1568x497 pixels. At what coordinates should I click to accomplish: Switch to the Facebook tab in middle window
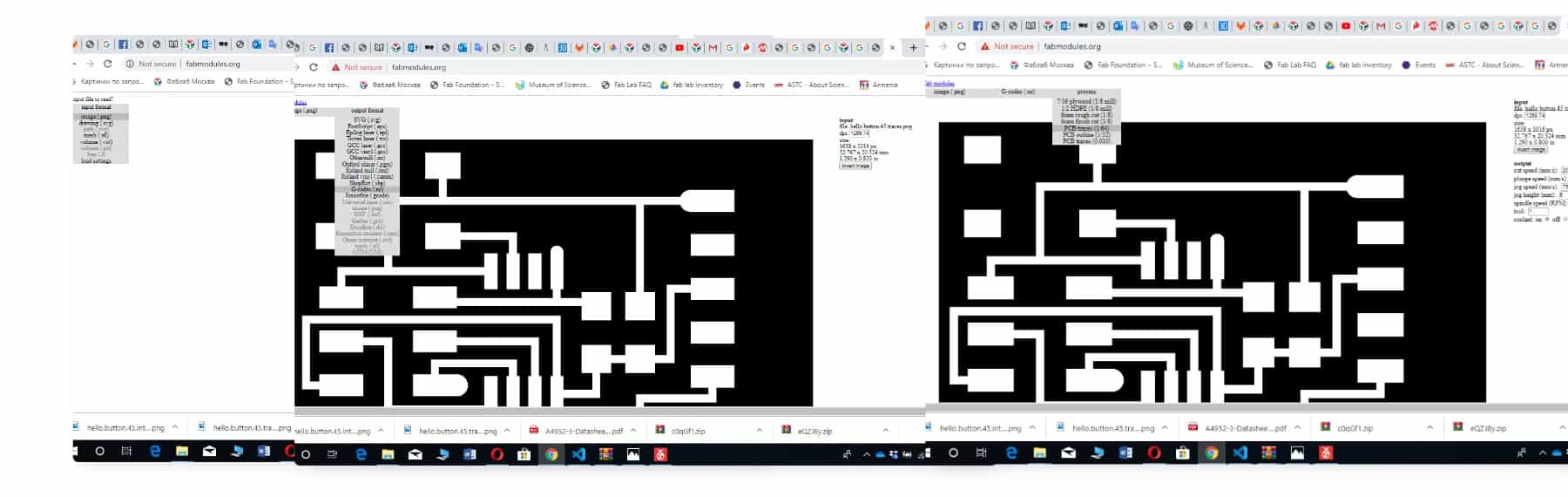click(x=329, y=48)
